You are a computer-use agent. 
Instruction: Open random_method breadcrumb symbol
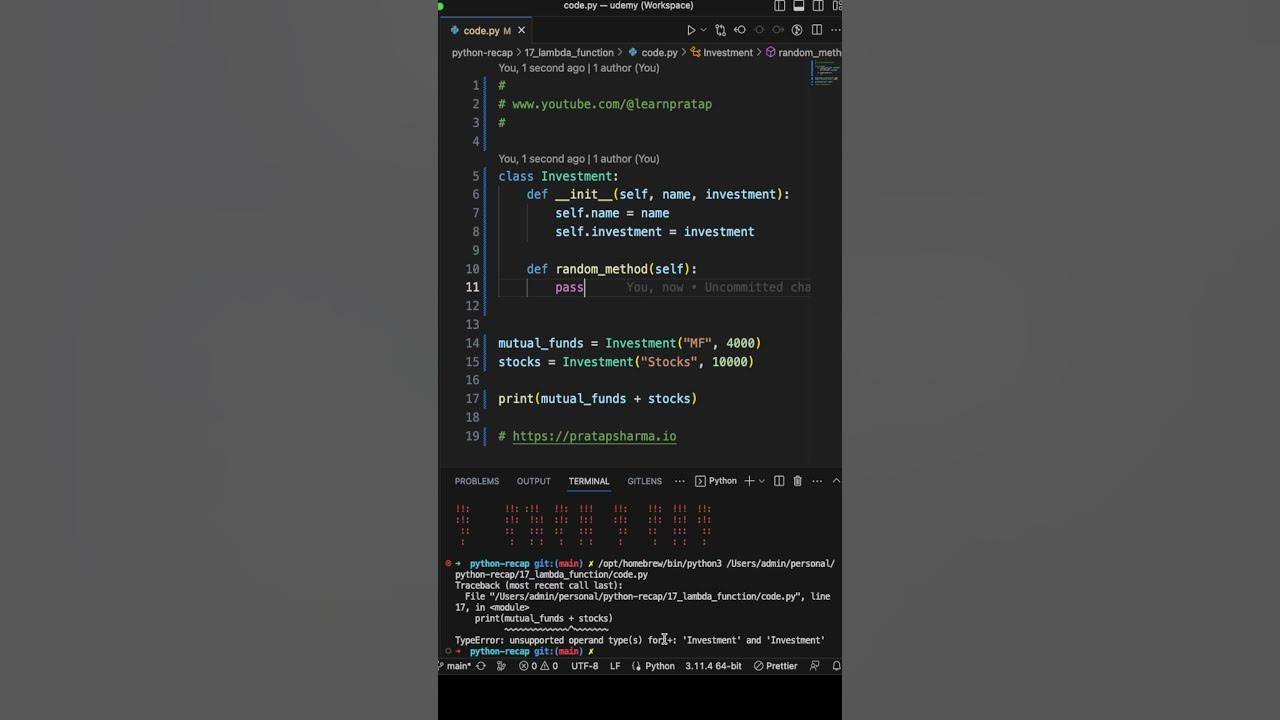[803, 53]
